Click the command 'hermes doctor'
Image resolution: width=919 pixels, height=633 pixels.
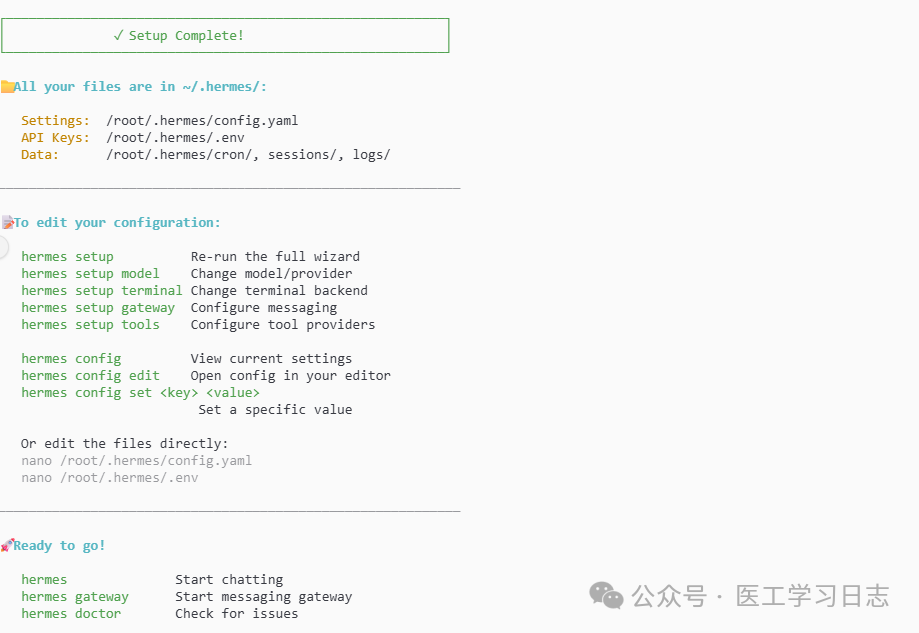71,614
